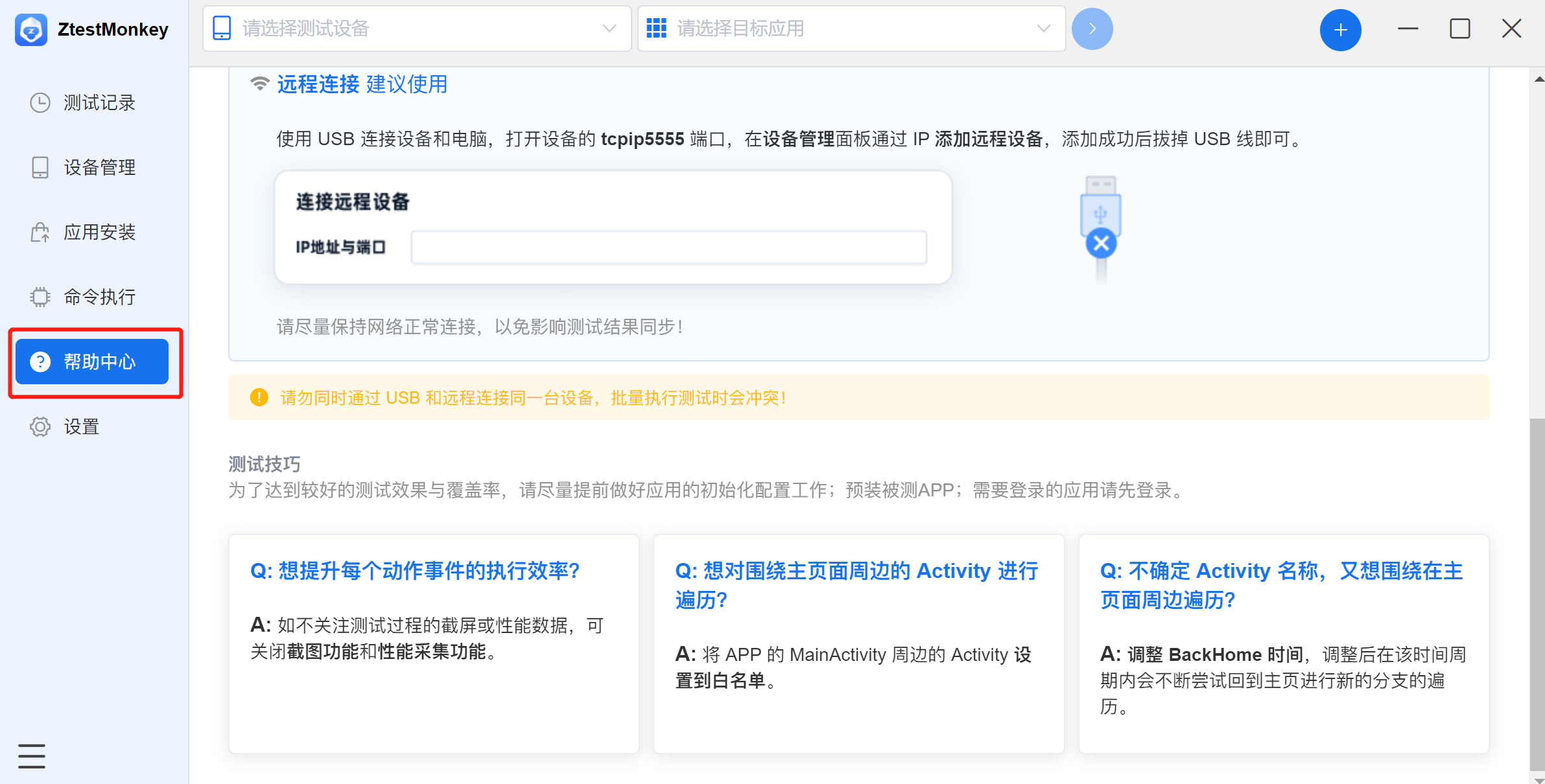The image size is (1545, 784).
Task: Maximize the ZtestMonkey window
Action: 1459,29
